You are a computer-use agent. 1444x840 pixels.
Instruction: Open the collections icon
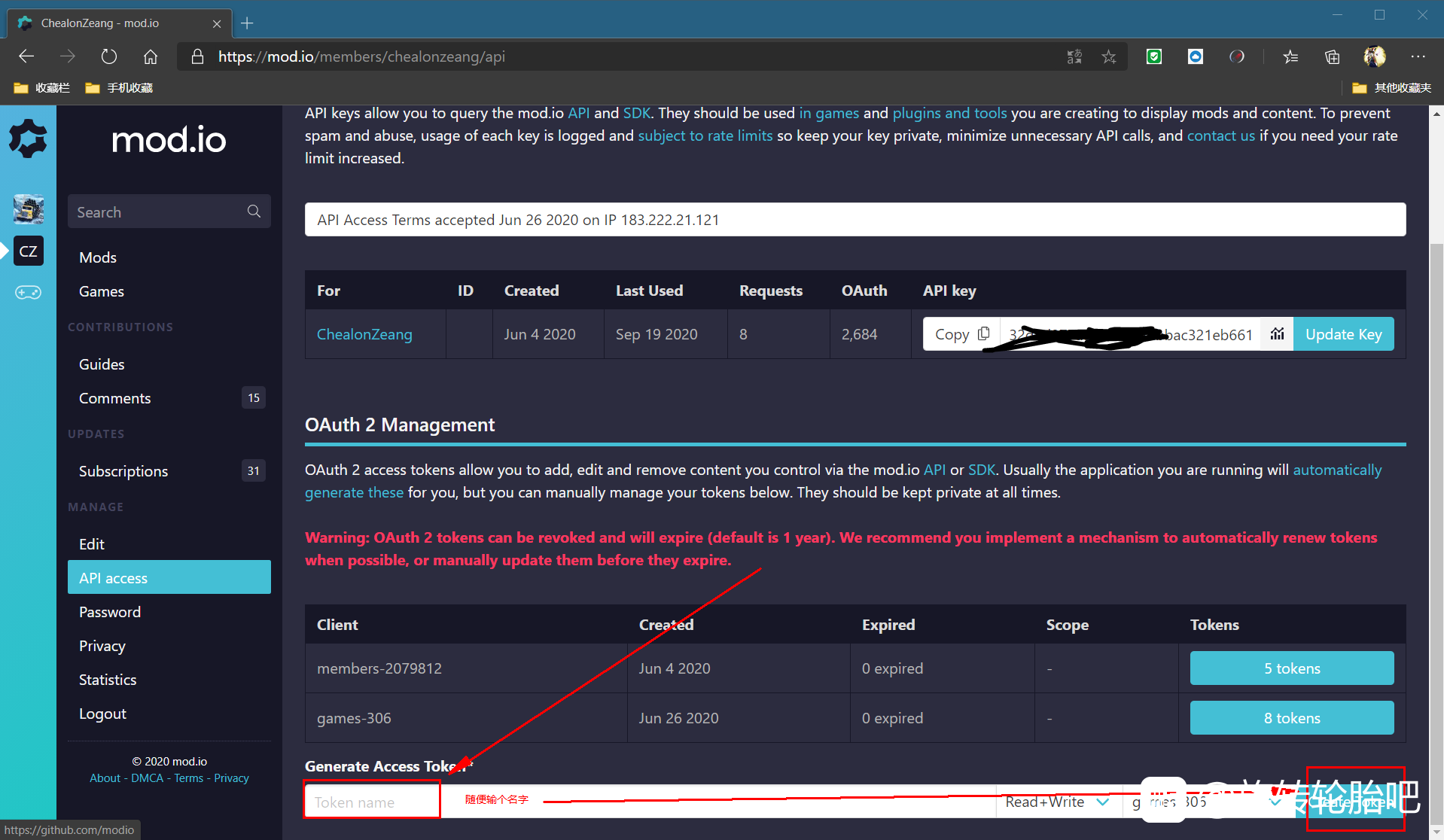(1332, 56)
